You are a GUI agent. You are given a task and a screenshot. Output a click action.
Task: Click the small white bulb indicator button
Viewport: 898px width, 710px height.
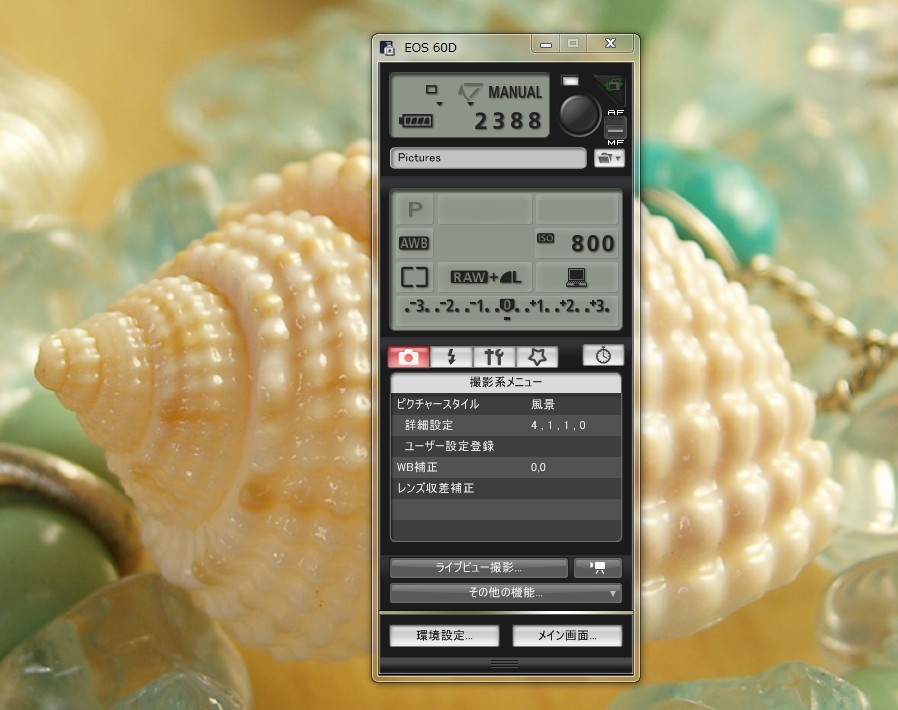(x=570, y=81)
